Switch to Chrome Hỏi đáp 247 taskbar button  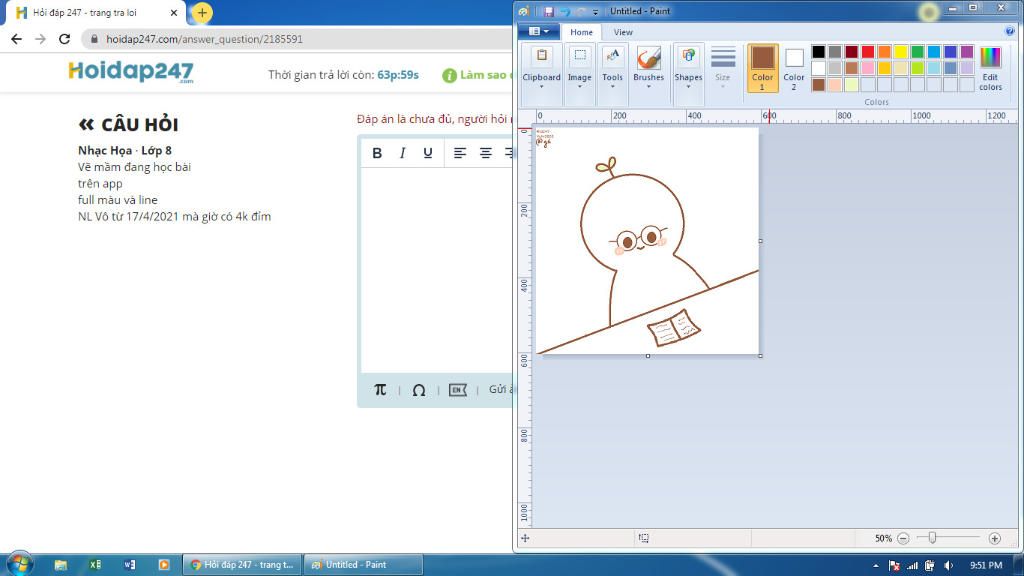coord(242,565)
